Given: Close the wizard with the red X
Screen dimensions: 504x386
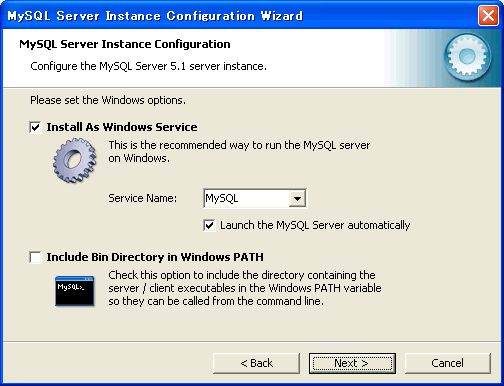Looking at the screenshot, I should coord(488,15).
